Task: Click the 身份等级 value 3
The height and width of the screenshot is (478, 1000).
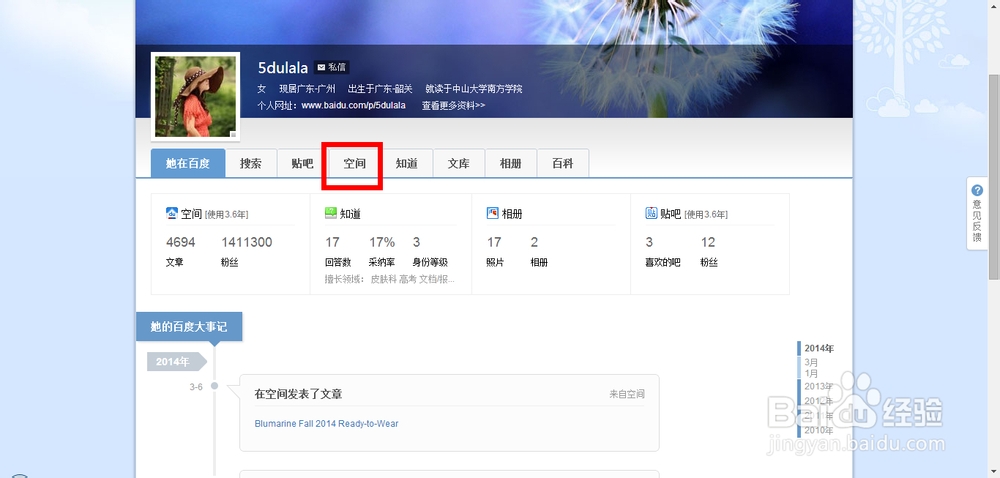Action: click(416, 242)
